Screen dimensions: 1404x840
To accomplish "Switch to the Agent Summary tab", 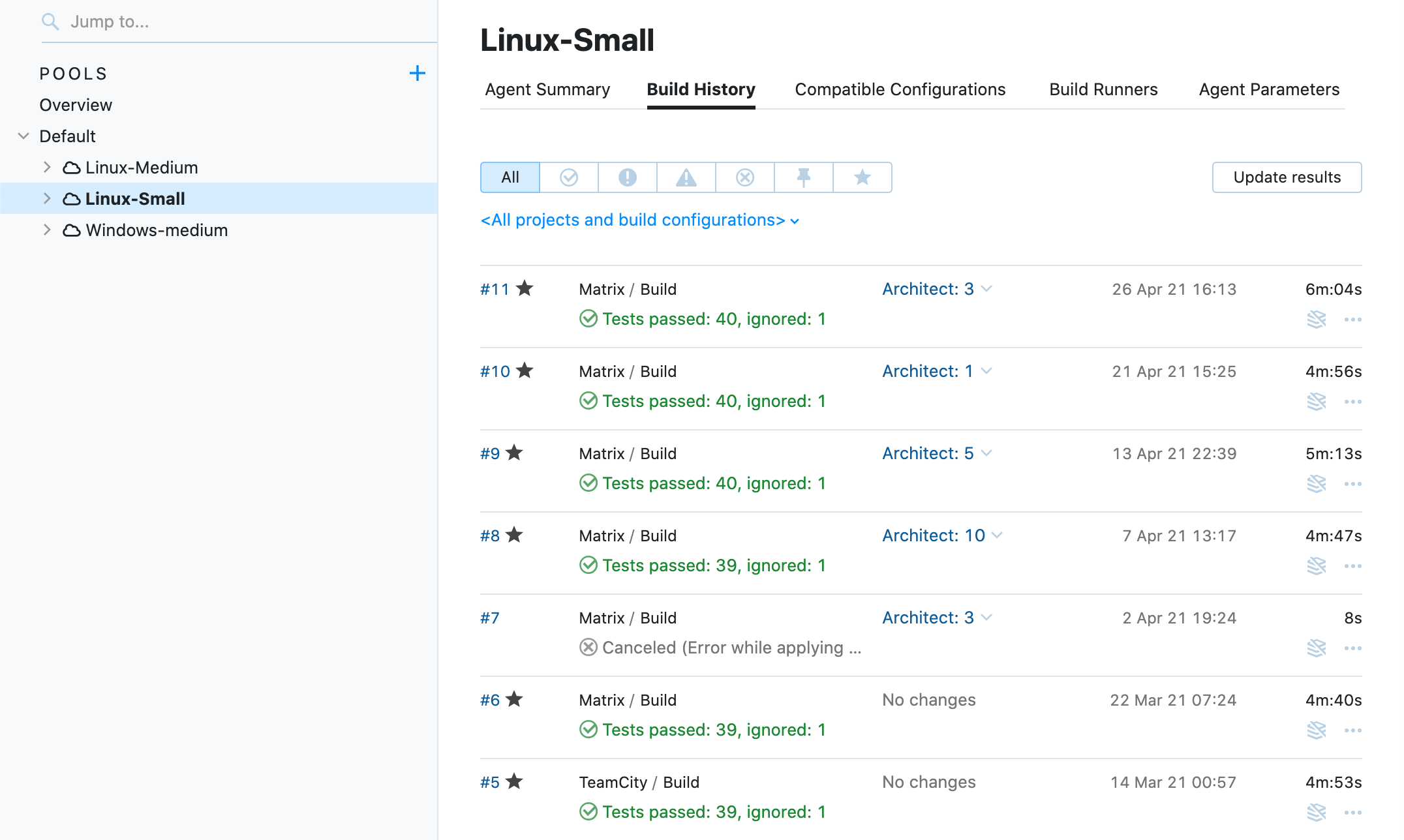I will tap(546, 89).
